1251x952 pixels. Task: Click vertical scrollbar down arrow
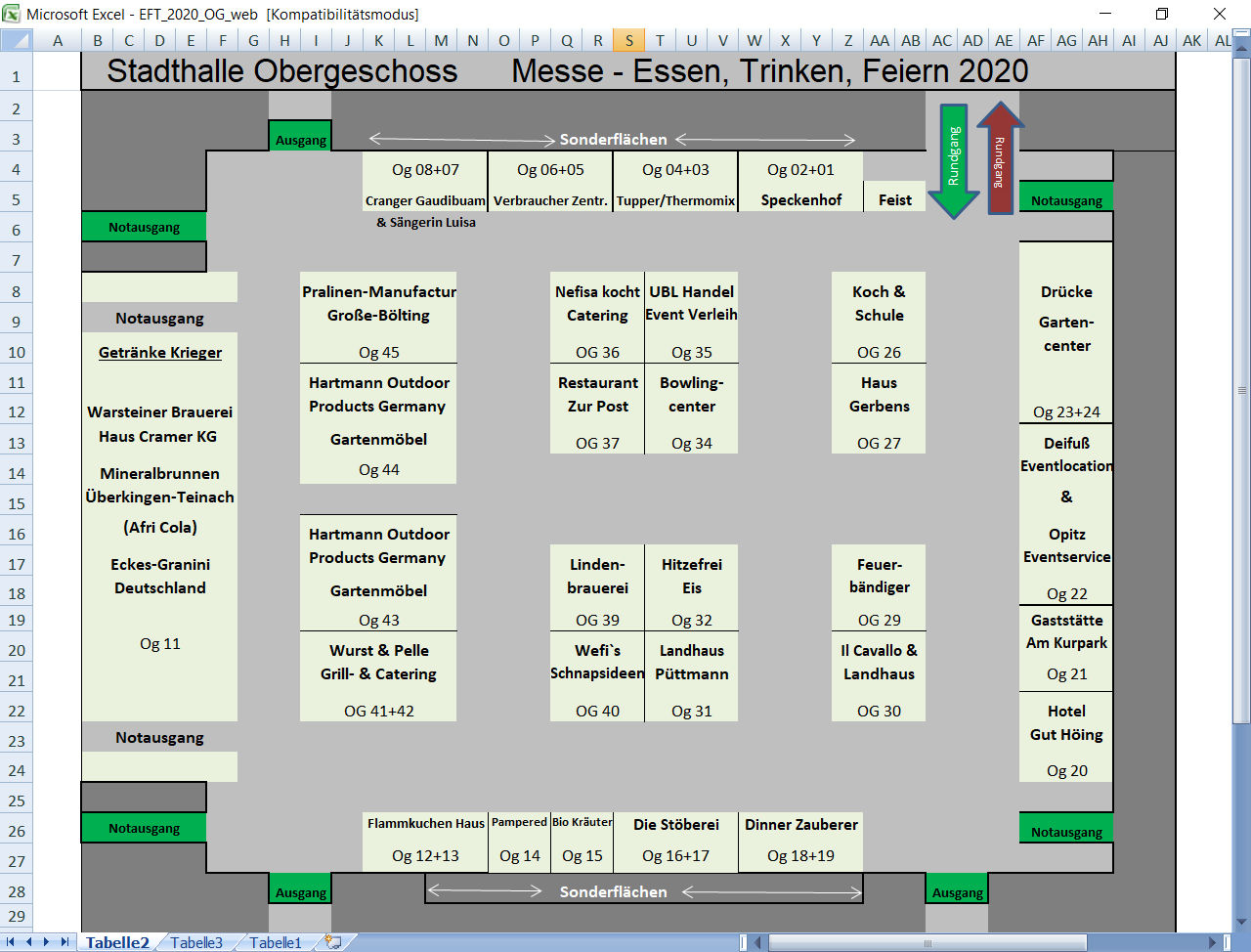pyautogui.click(x=1242, y=922)
